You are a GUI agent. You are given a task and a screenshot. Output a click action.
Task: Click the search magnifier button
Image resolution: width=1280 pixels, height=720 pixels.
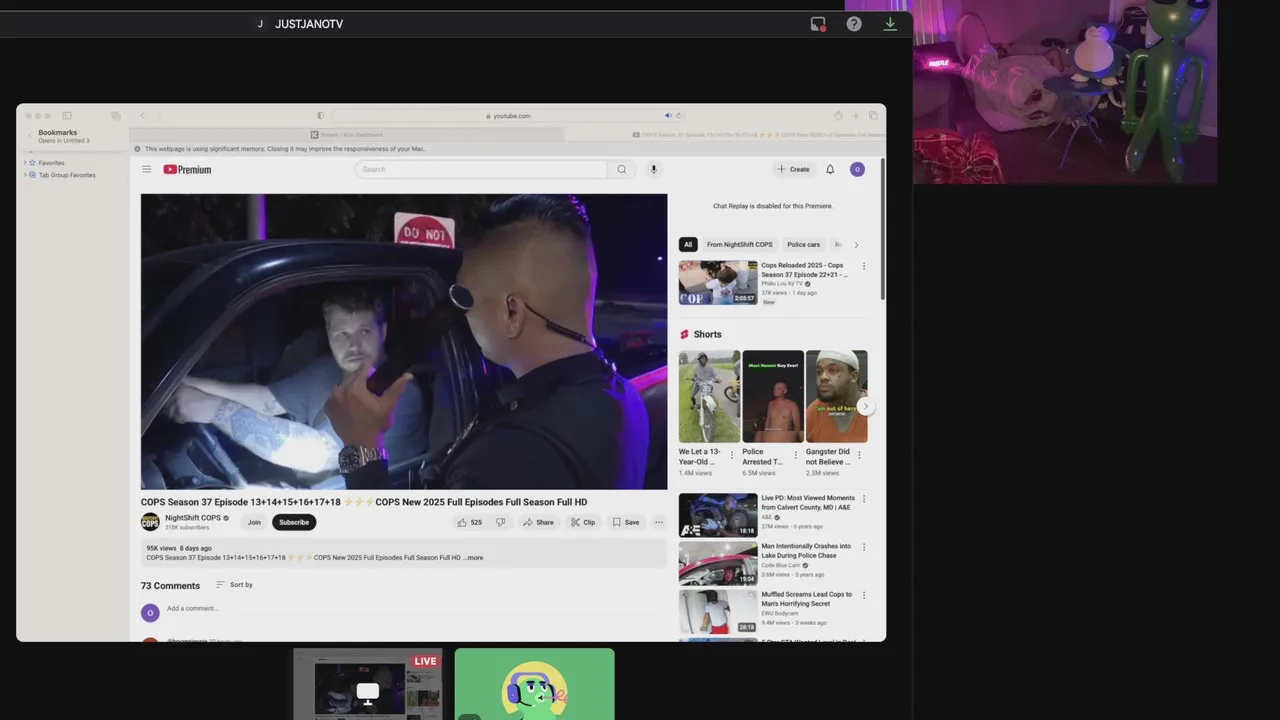click(621, 169)
